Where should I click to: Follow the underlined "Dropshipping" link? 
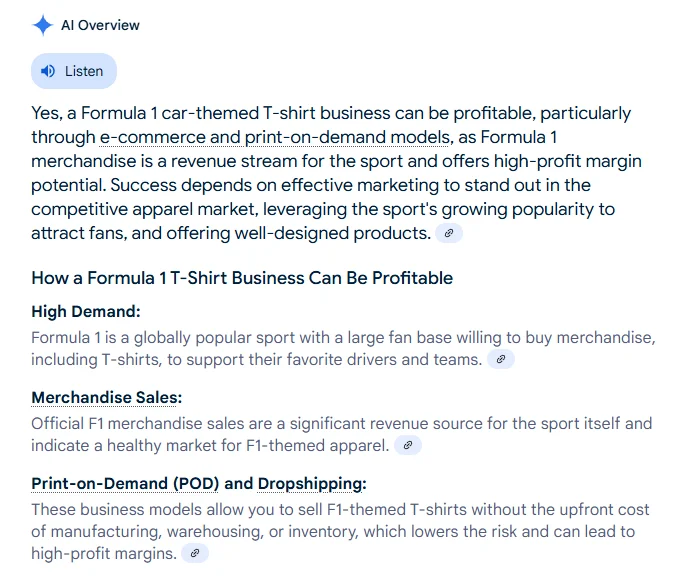[x=309, y=484]
